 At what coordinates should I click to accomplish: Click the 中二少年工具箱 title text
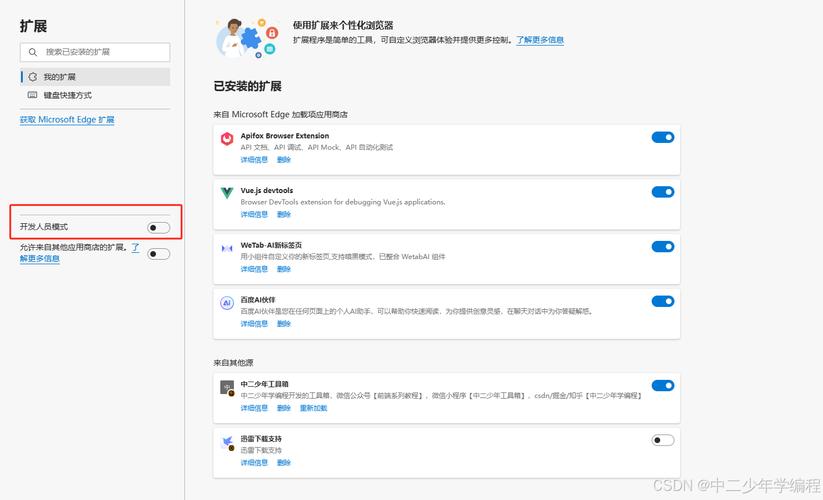[x=265, y=384]
